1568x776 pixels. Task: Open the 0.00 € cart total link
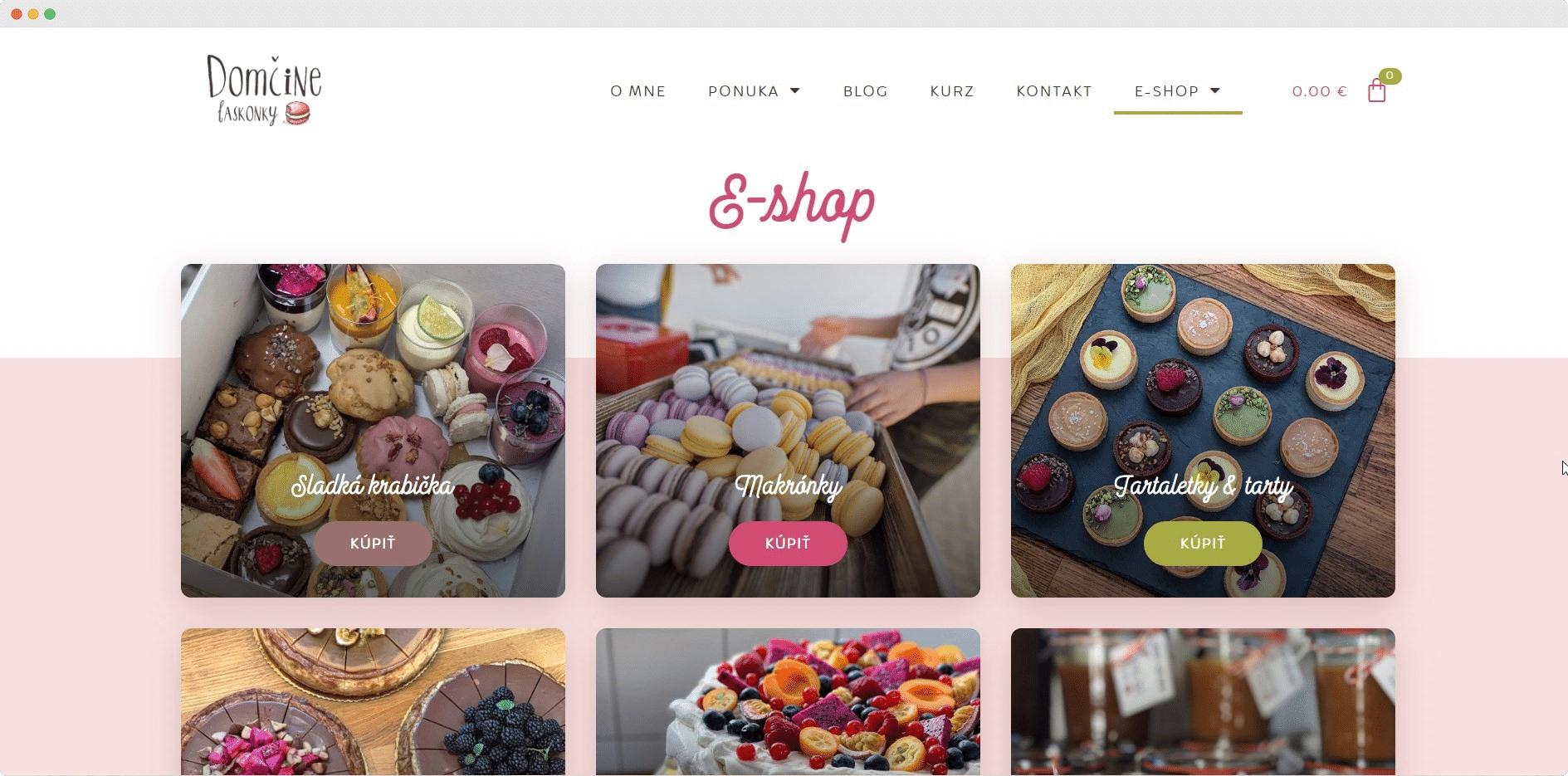[x=1319, y=91]
